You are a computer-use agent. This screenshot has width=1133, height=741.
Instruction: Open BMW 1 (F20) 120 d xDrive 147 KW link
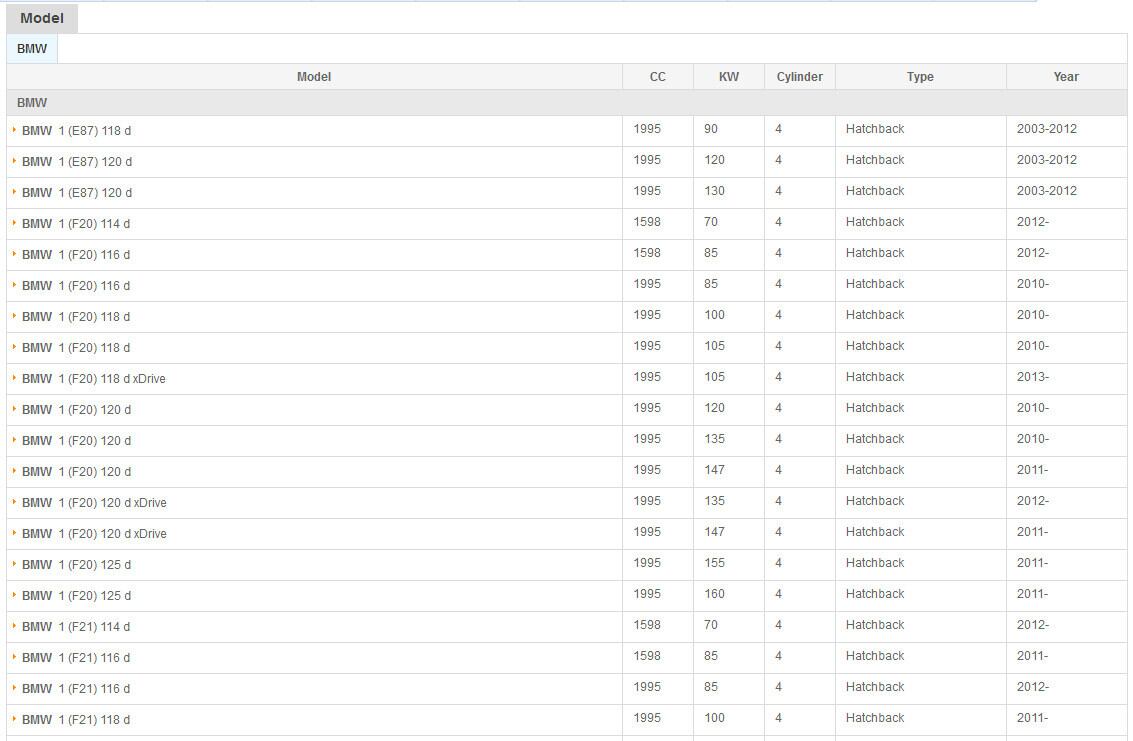coord(94,534)
